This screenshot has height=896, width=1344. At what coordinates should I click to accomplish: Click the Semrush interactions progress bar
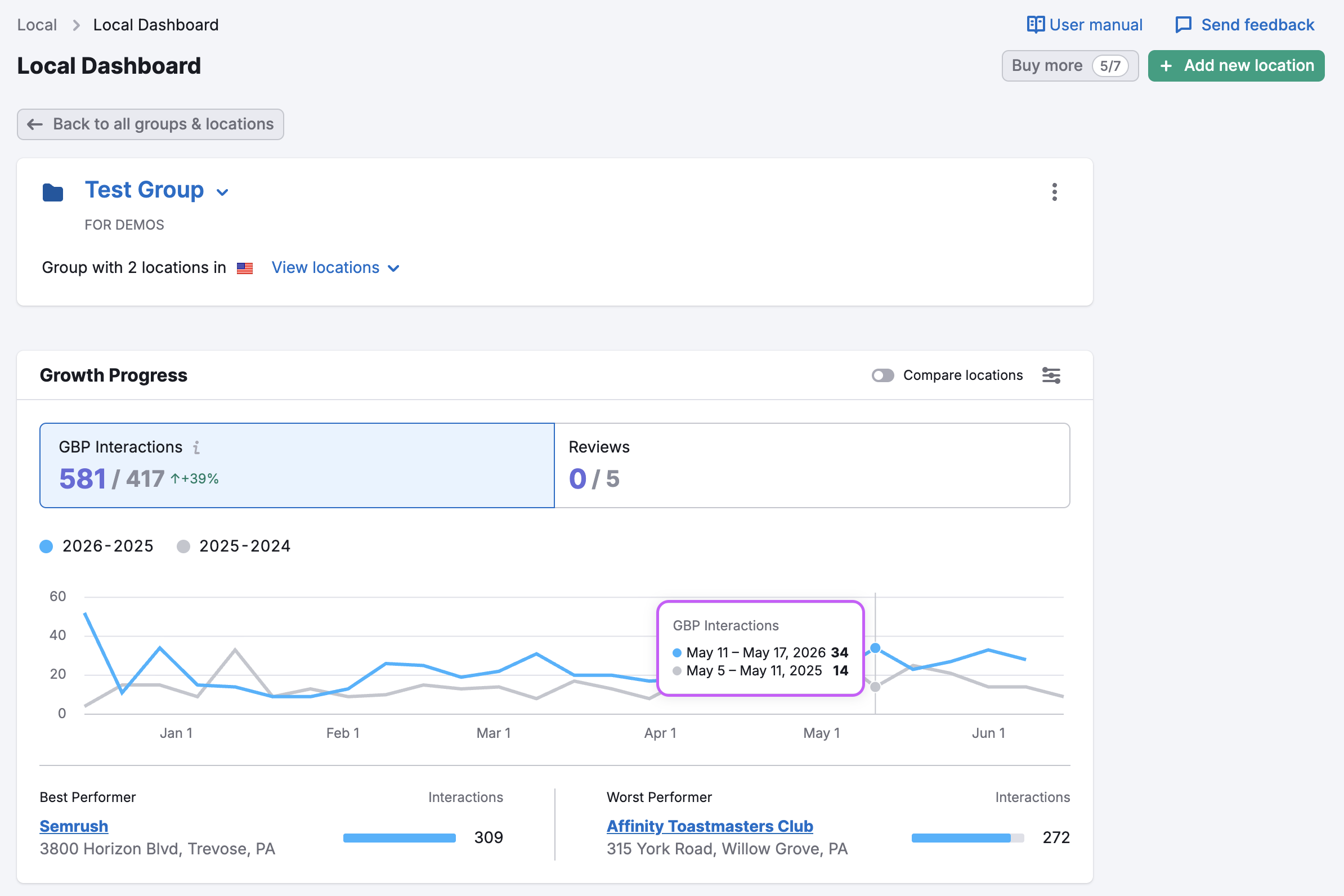(400, 837)
